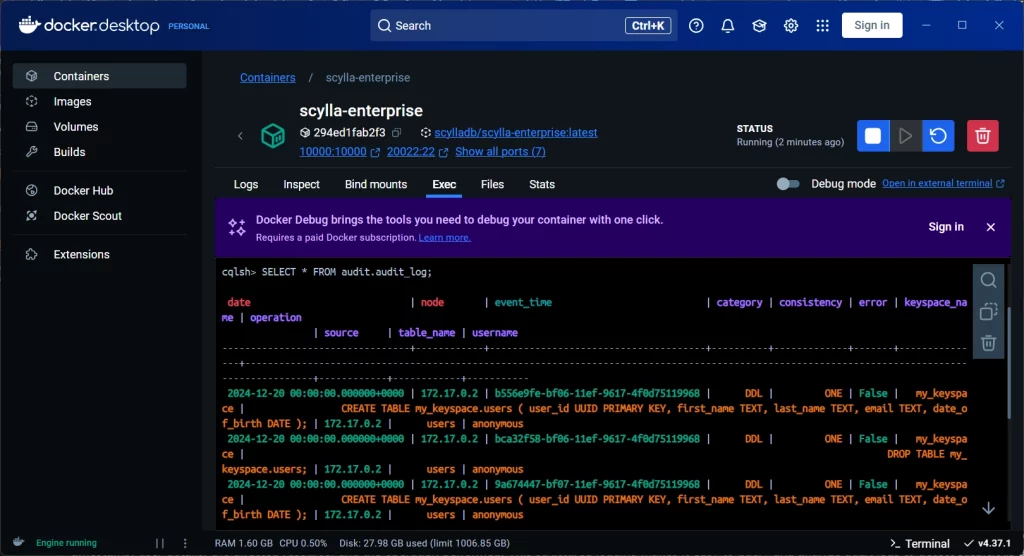
Task: Open Docker Scout in the sidebar
Action: [99, 216]
